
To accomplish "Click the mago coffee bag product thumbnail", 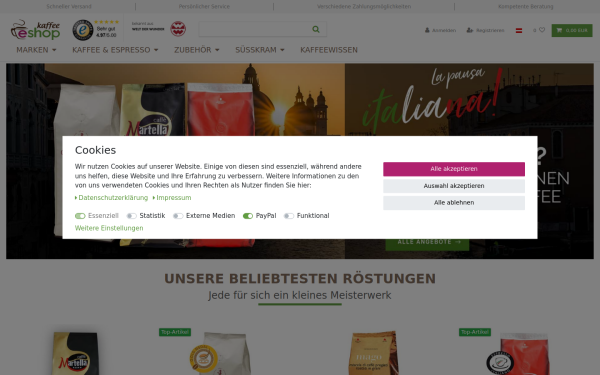I will tap(373, 353).
